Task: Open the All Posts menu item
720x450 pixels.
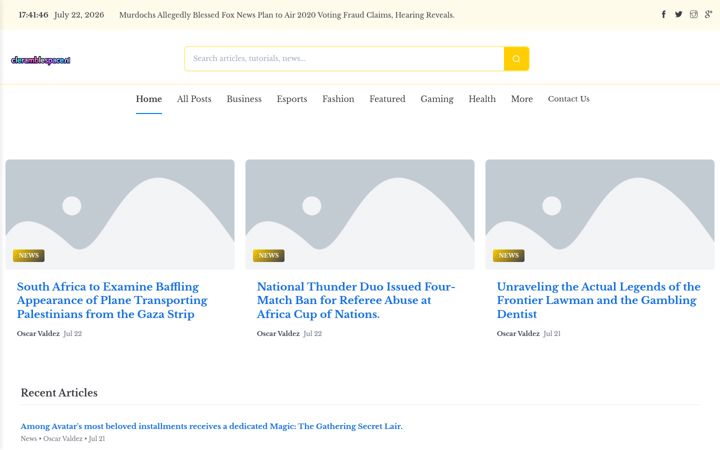Action: [x=194, y=99]
